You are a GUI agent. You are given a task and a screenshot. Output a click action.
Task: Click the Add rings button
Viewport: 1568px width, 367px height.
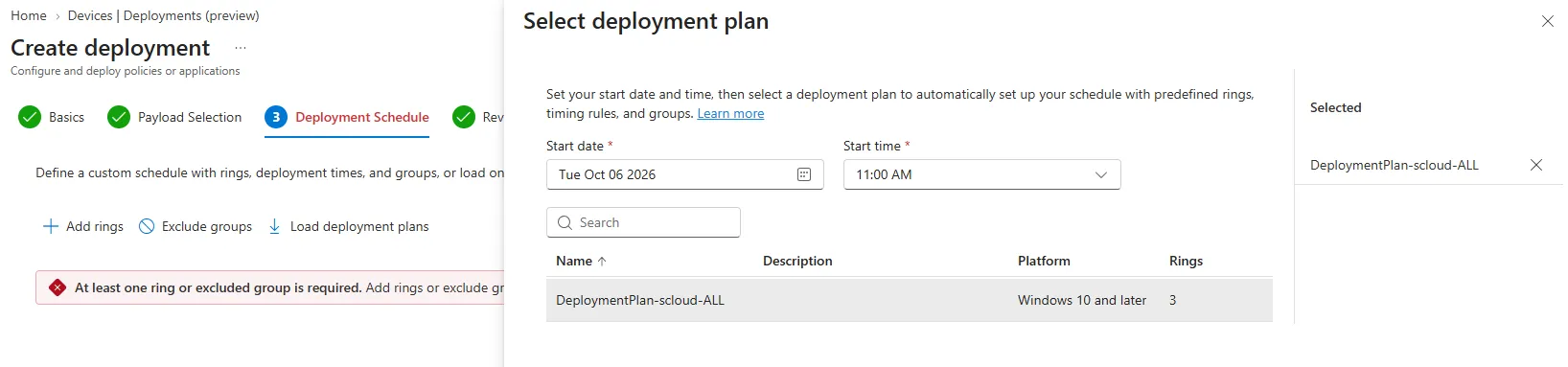pos(83,226)
